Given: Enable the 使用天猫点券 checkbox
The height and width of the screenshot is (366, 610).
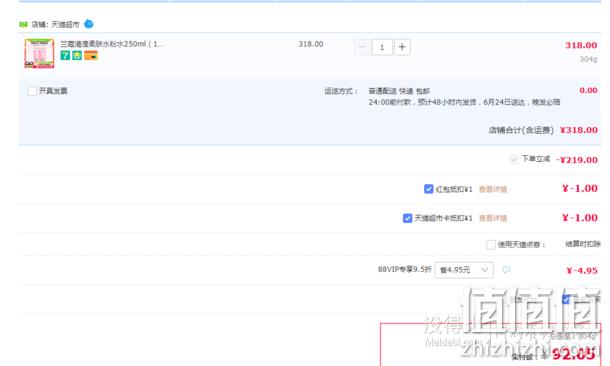Looking at the screenshot, I should coord(491,245).
